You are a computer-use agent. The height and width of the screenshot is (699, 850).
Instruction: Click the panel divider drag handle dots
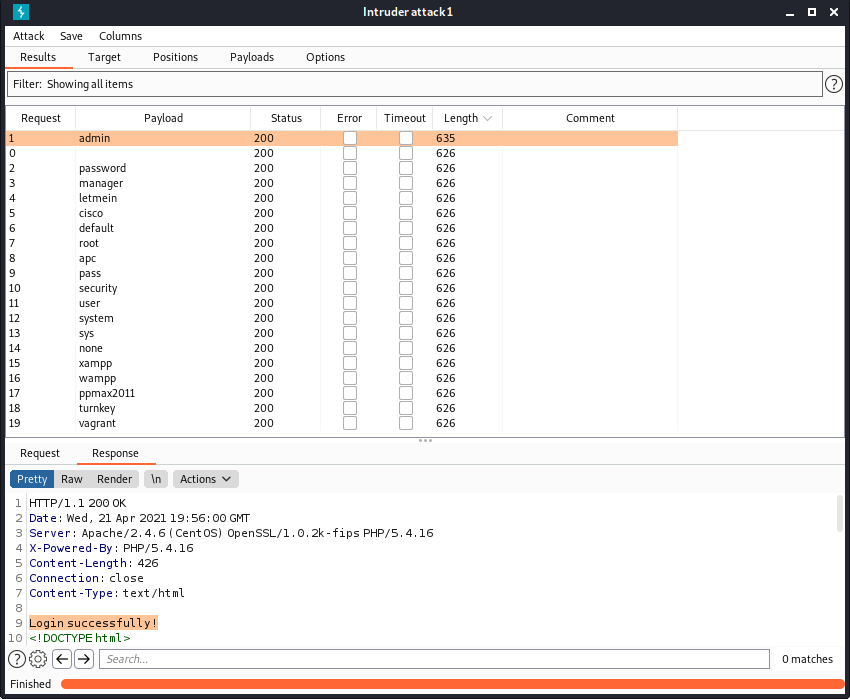(425, 440)
